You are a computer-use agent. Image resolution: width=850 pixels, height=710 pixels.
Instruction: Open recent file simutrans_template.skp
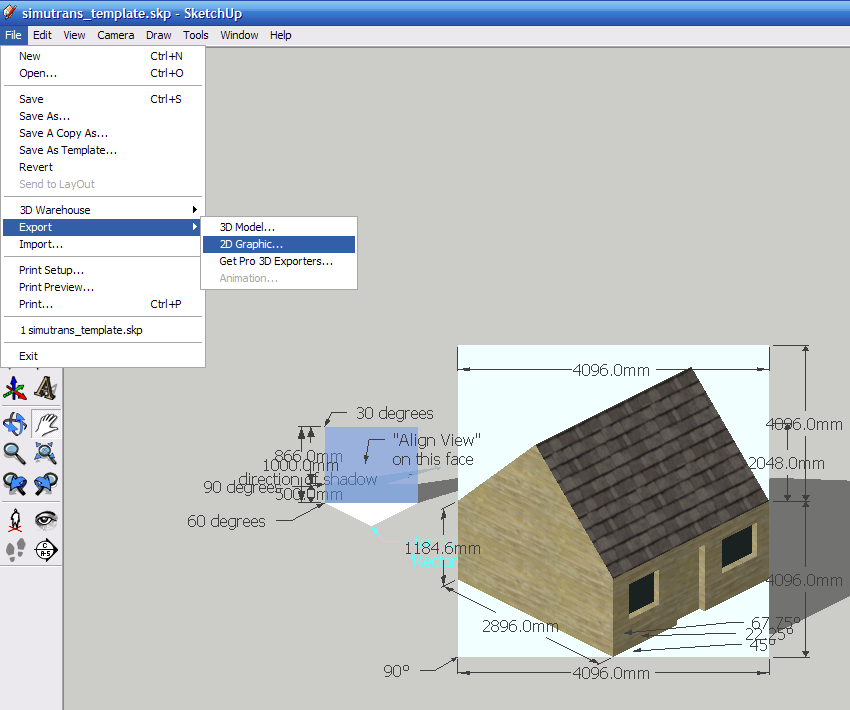[81, 330]
